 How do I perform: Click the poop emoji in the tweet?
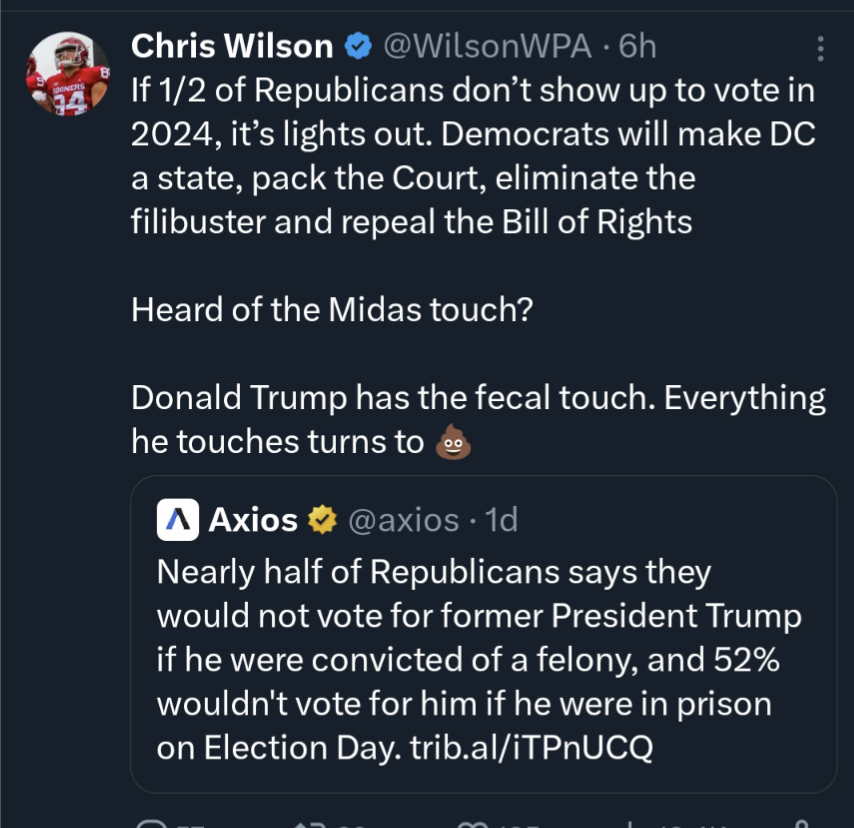point(453,441)
